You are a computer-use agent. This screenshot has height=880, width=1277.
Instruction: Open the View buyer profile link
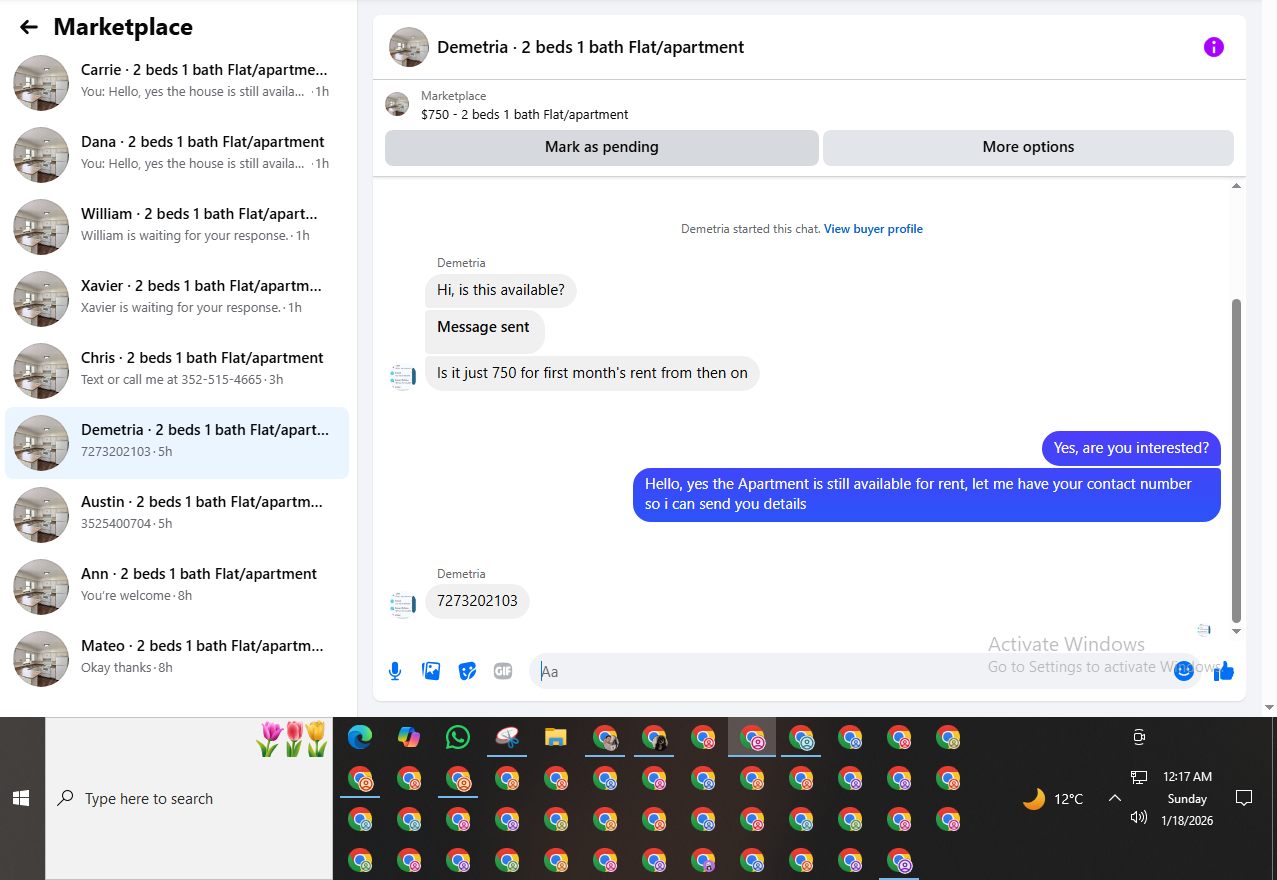(x=873, y=229)
